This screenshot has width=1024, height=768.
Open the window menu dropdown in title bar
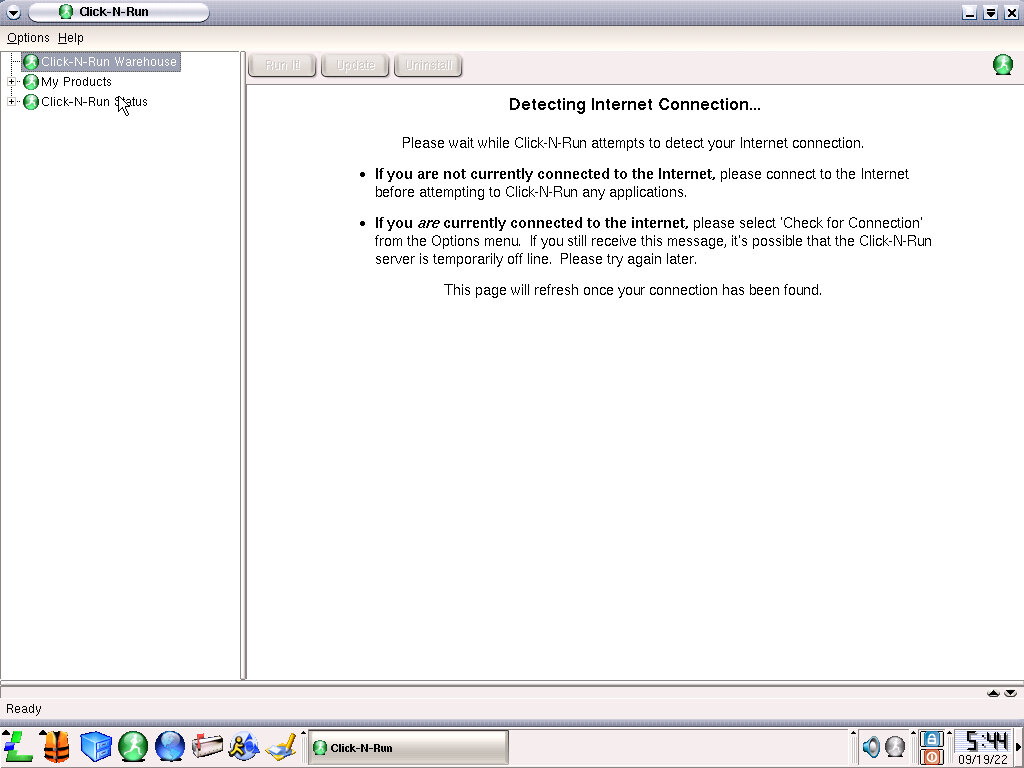(x=13, y=12)
